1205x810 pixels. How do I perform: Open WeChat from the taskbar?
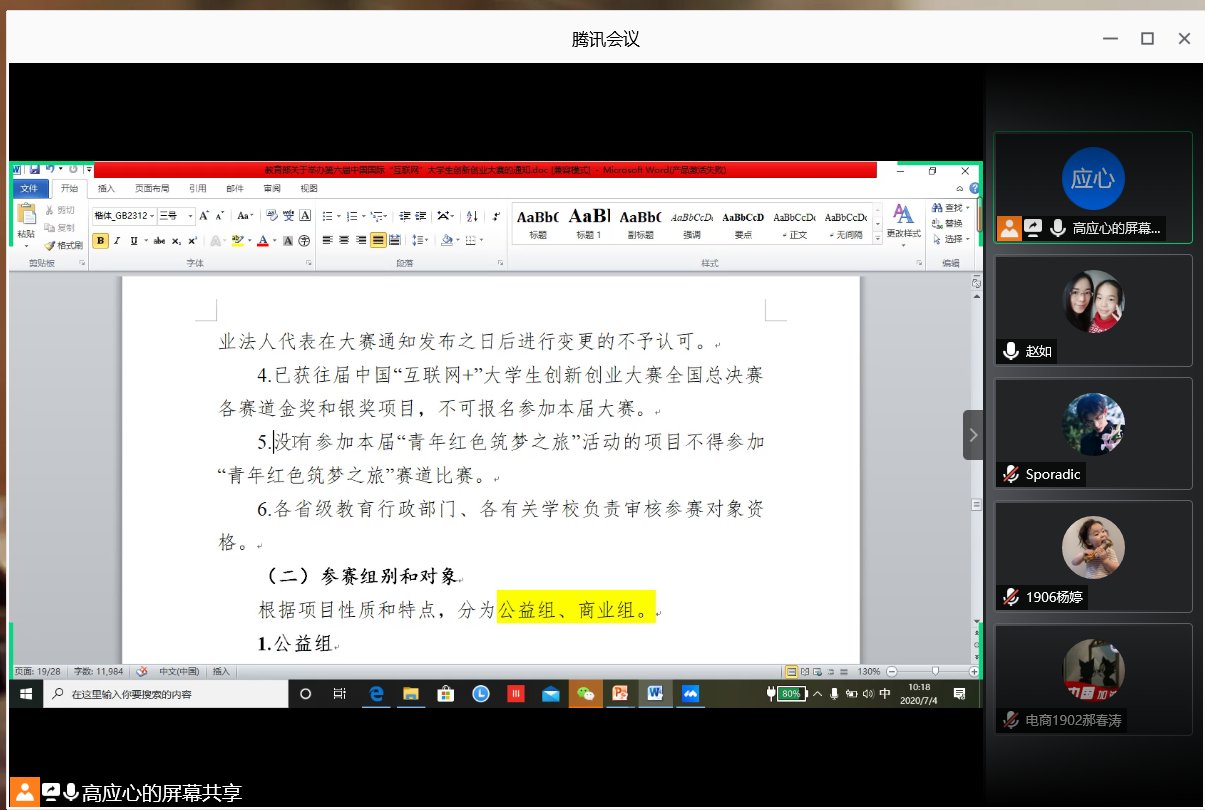pyautogui.click(x=583, y=693)
